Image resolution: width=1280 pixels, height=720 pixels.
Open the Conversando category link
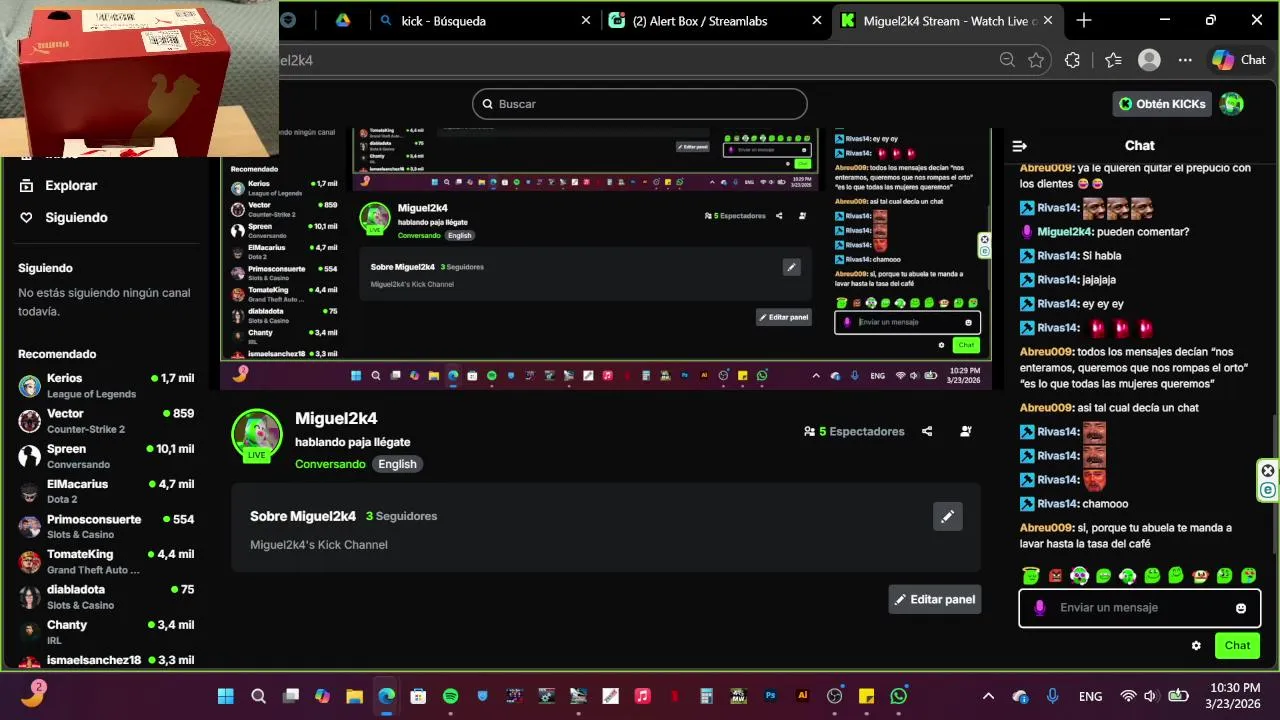click(x=330, y=464)
